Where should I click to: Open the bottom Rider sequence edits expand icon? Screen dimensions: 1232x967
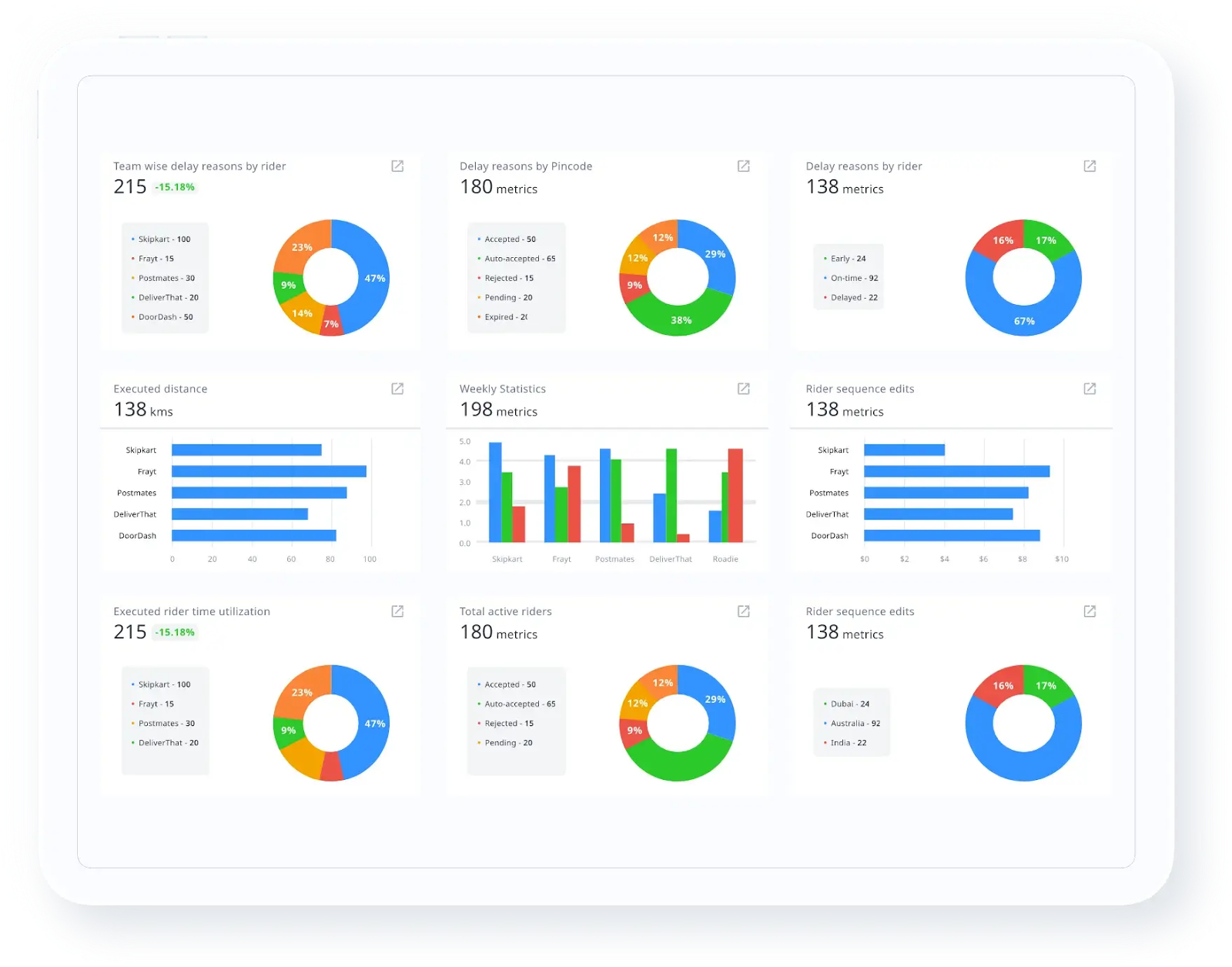(x=1089, y=611)
